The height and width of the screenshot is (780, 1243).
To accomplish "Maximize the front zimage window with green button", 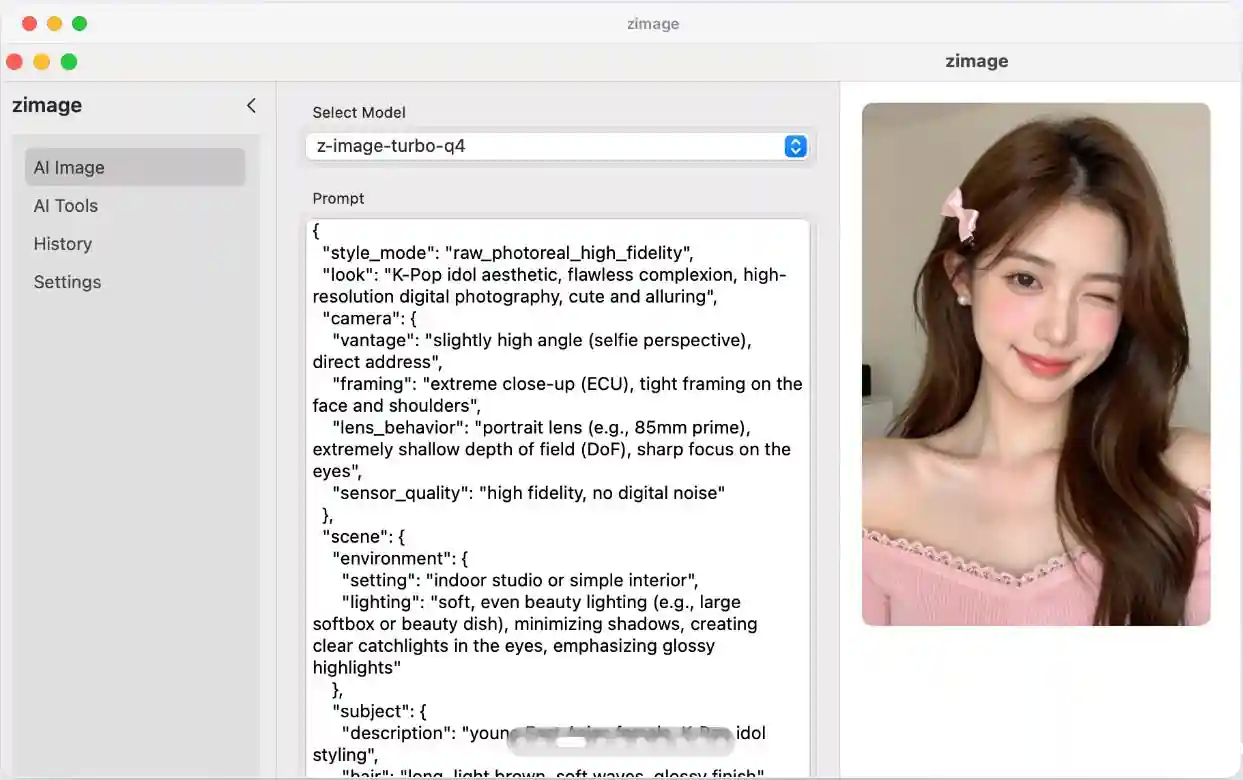I will point(69,62).
